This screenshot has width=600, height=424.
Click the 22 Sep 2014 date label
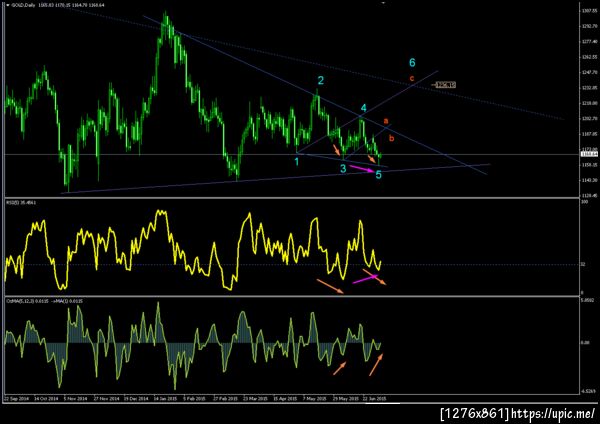(x=16, y=398)
